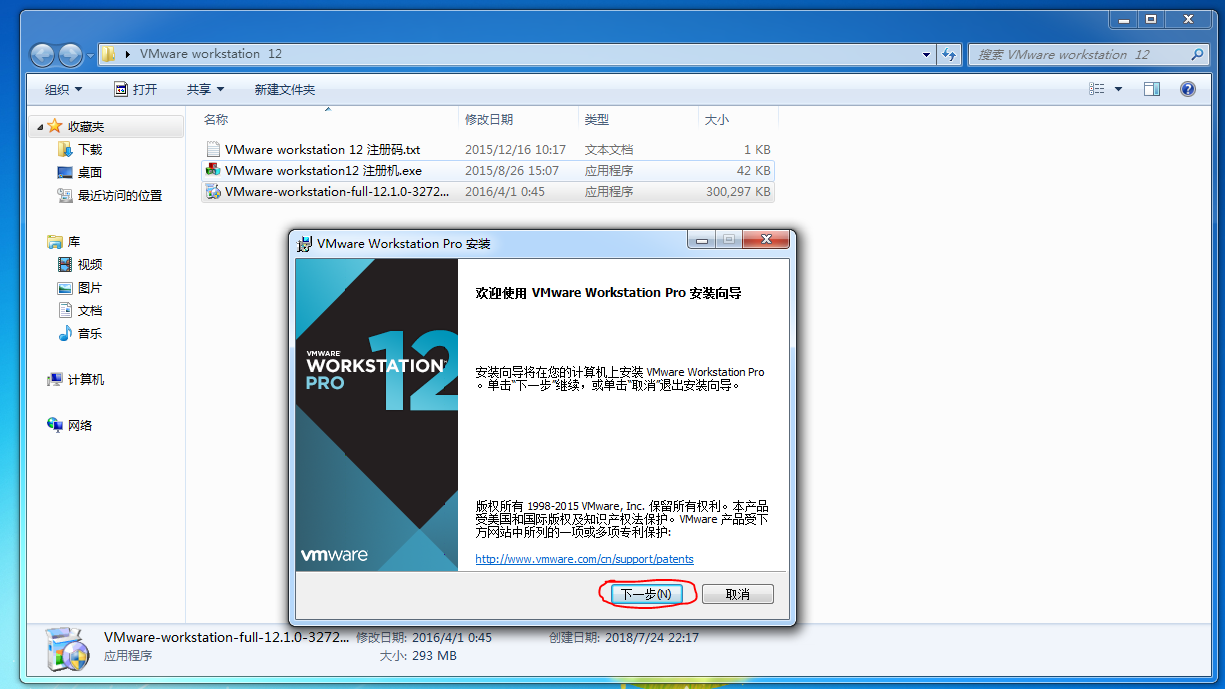Open the 音乐 library
The image size is (1225, 689).
click(90, 334)
